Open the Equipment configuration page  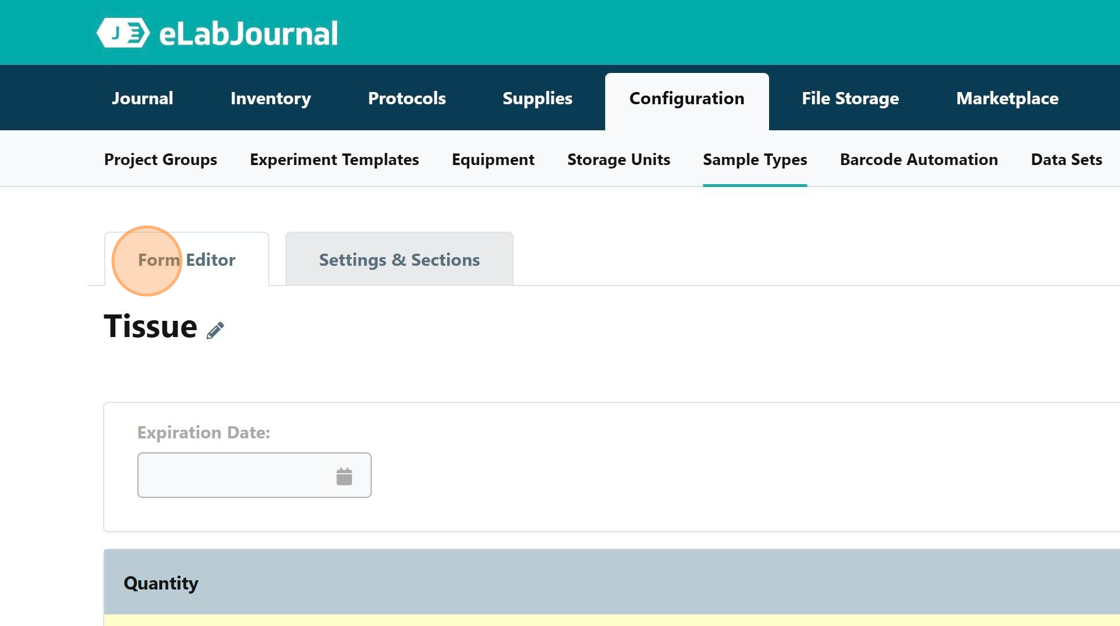coord(493,159)
